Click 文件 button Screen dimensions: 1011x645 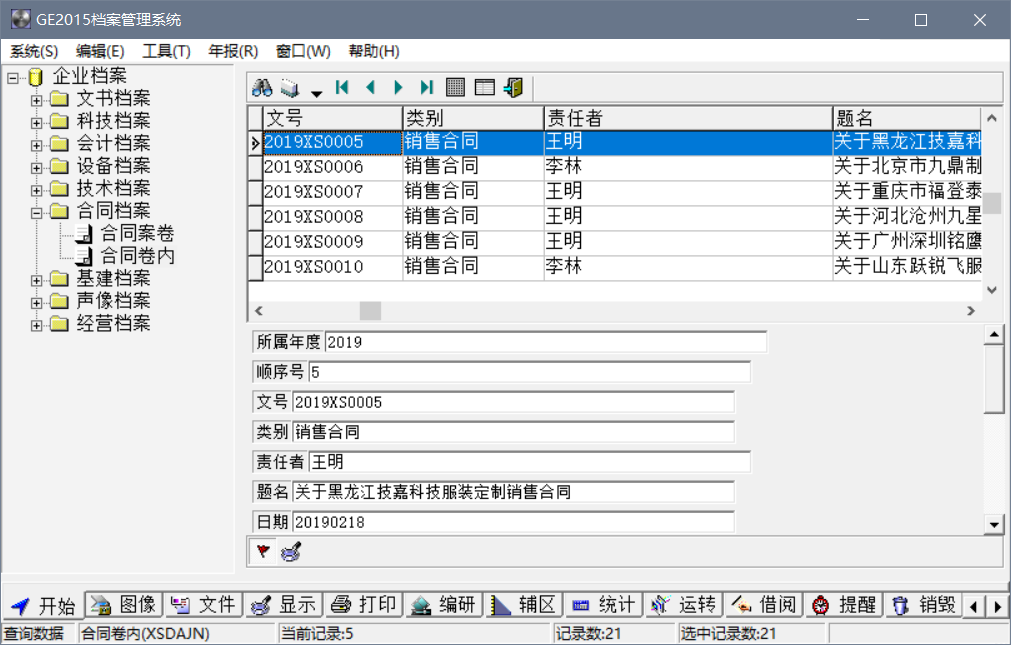pos(203,605)
